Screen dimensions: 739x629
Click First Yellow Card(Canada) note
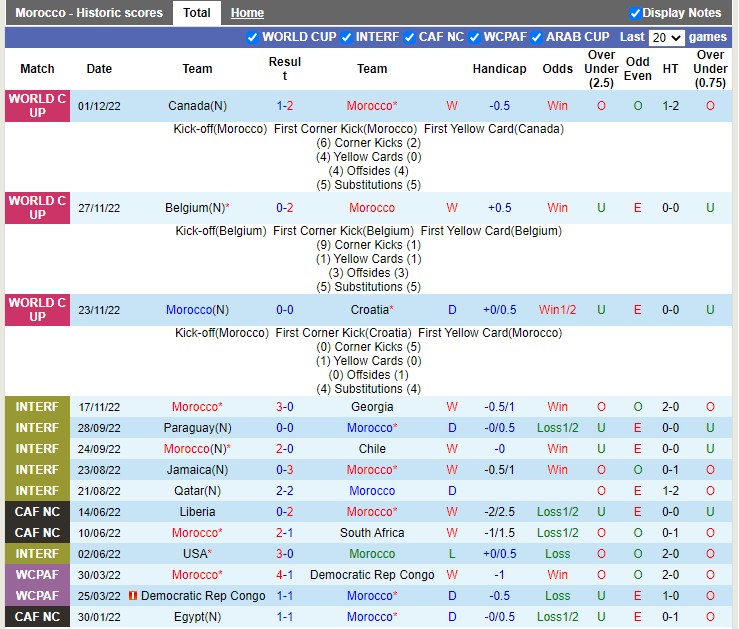493,129
